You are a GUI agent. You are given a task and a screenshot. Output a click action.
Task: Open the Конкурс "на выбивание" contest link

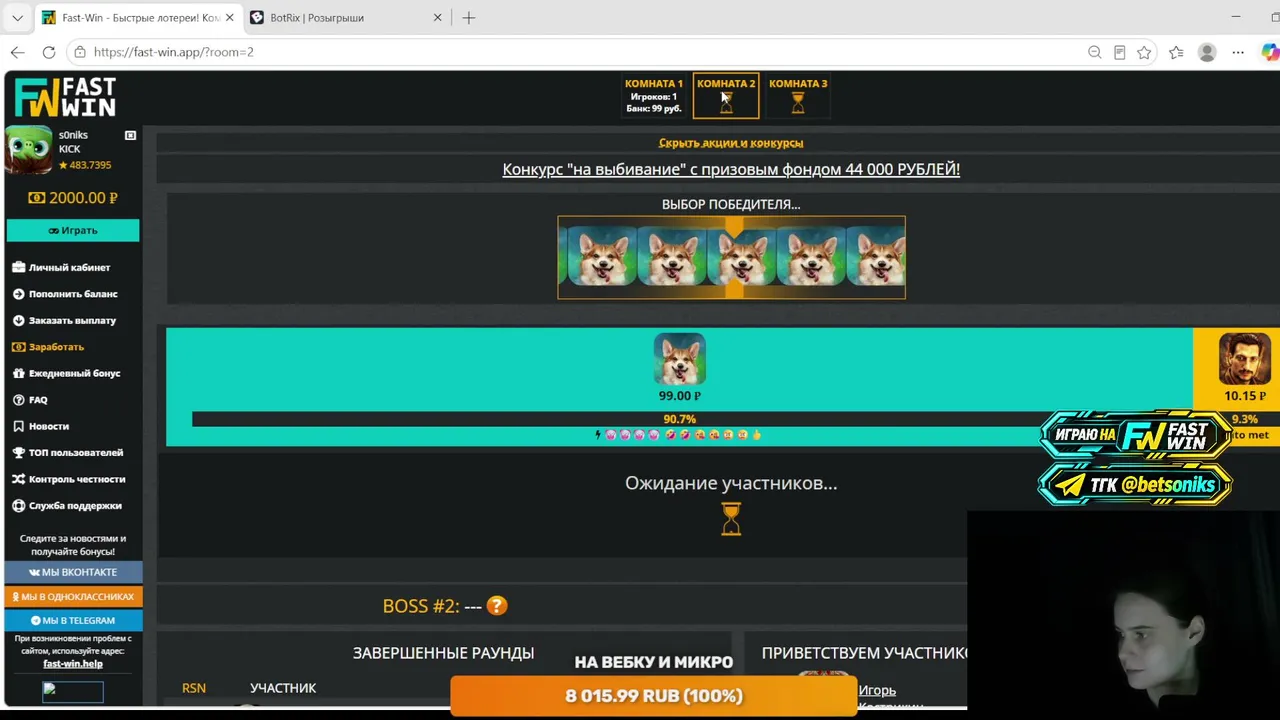coord(731,170)
